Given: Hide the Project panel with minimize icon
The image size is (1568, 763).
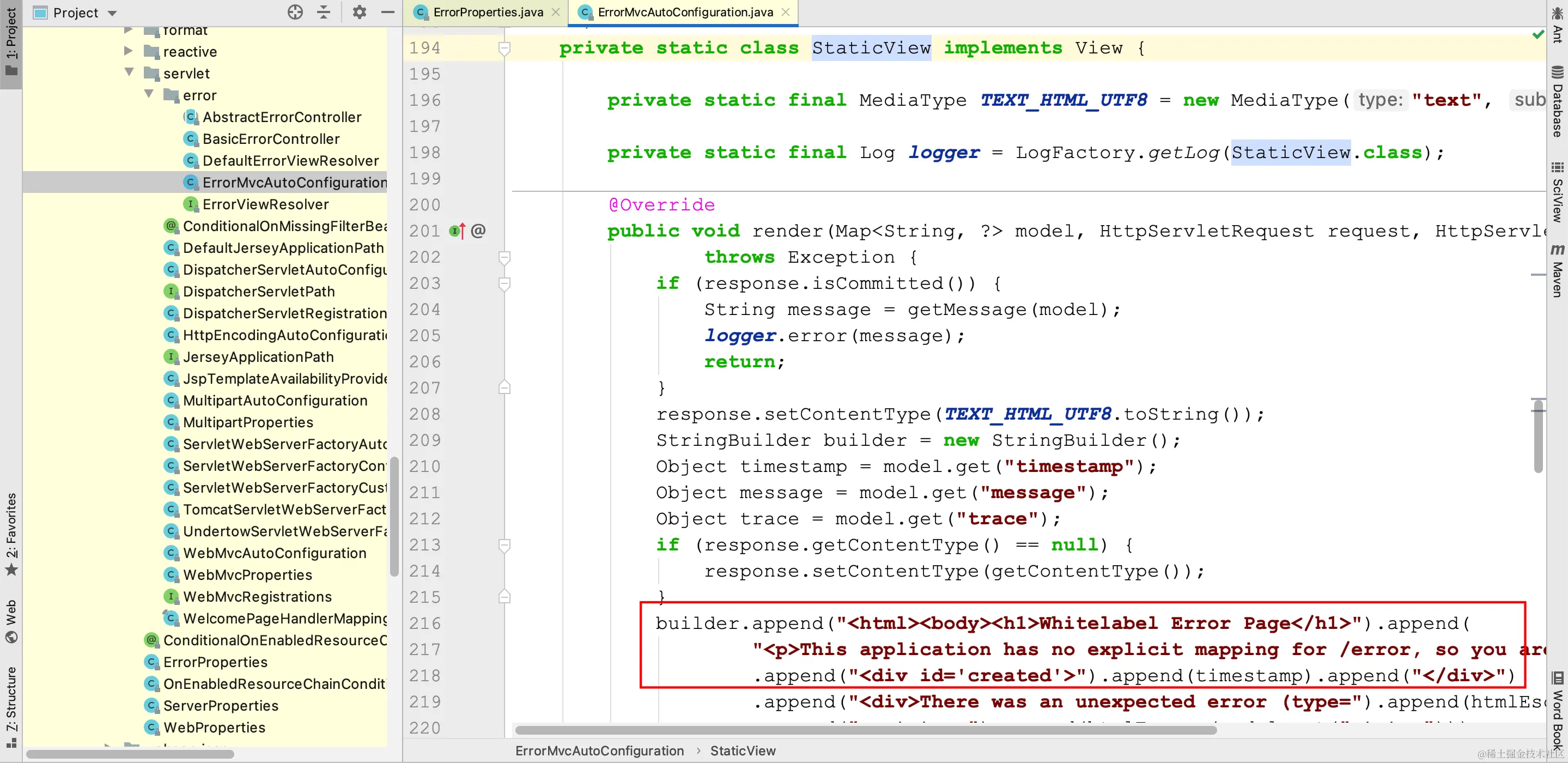Looking at the screenshot, I should [x=388, y=12].
